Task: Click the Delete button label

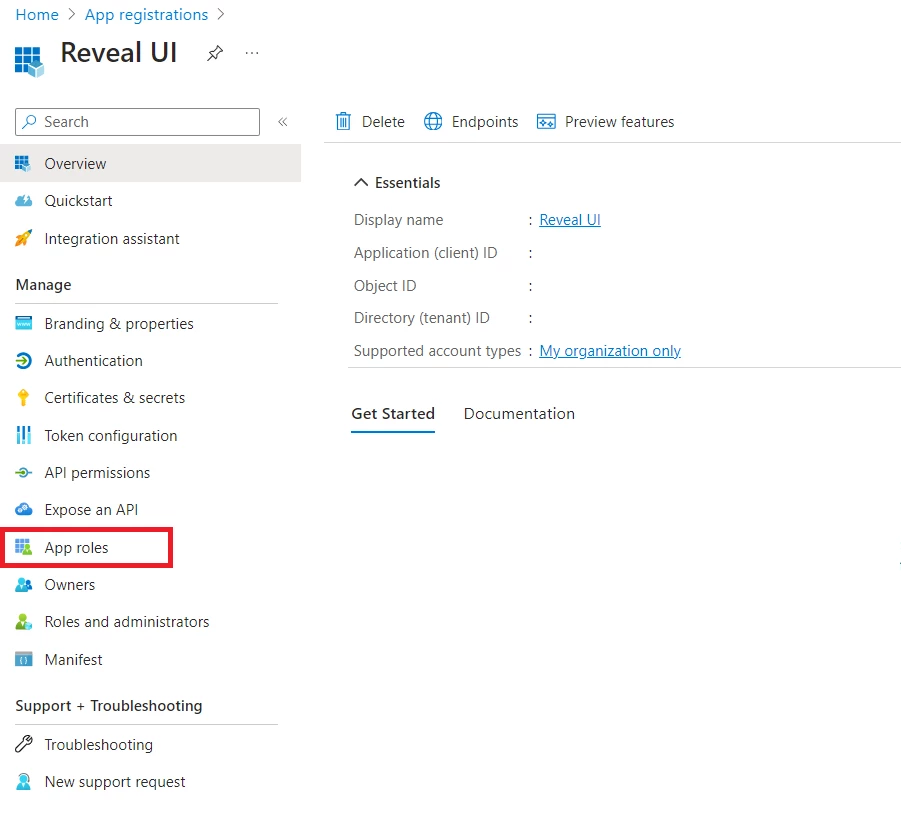Action: tap(383, 122)
